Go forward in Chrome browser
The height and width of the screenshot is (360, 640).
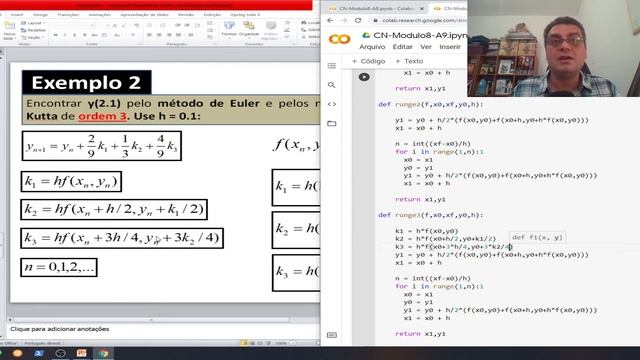point(344,20)
